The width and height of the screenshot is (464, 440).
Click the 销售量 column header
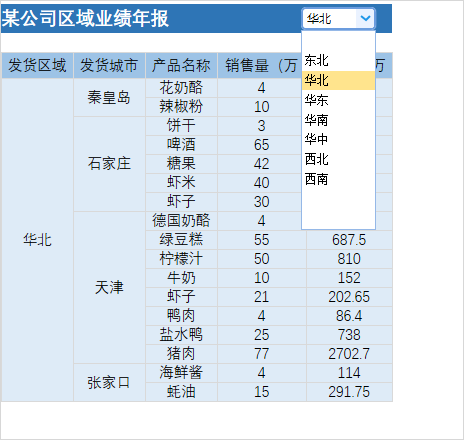tap(260, 65)
